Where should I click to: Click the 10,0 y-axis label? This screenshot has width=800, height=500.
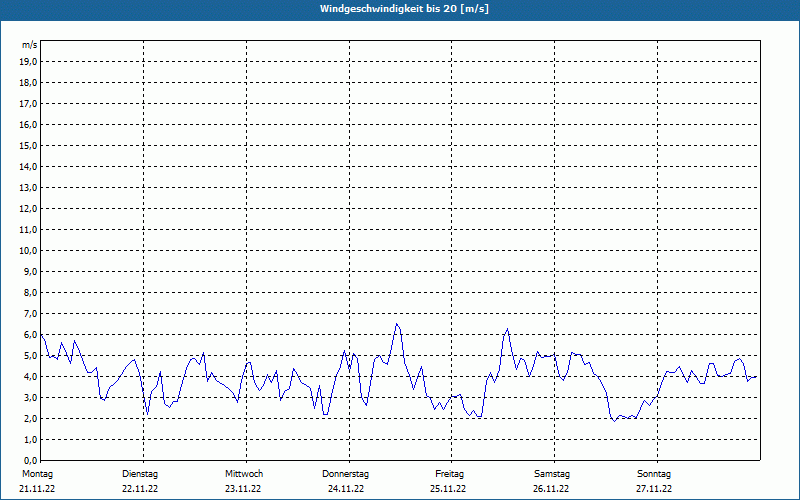point(29,251)
